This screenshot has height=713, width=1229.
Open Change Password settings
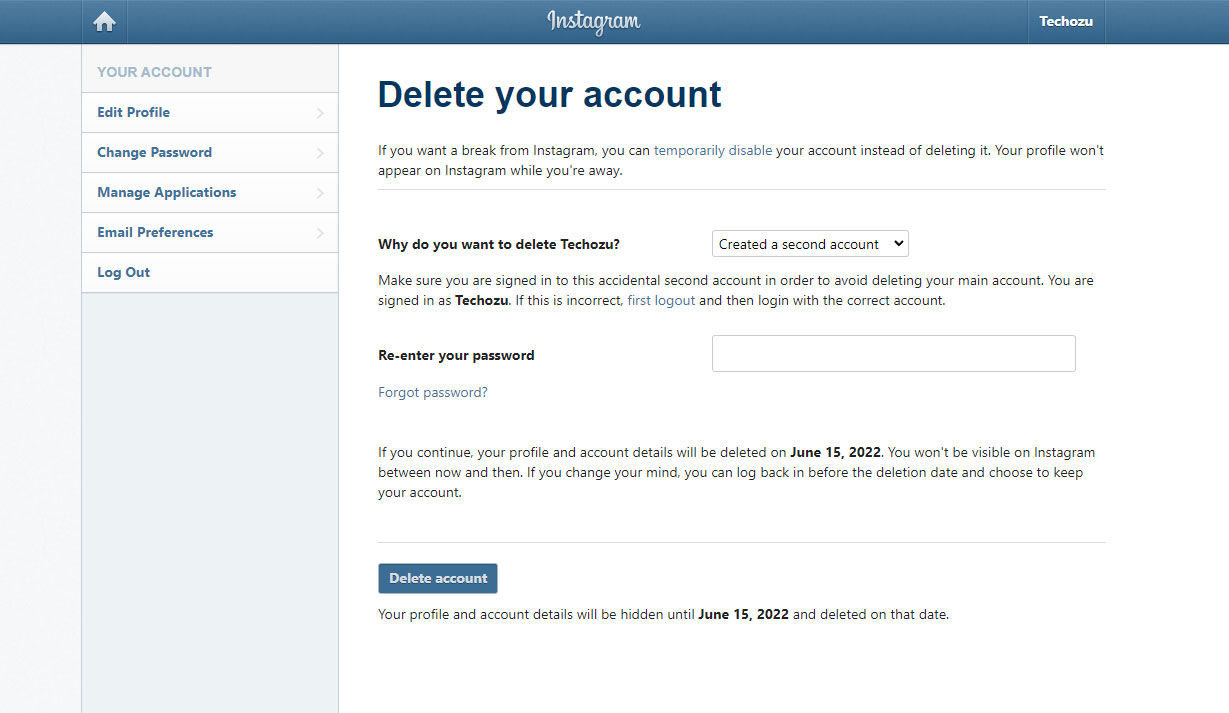click(x=154, y=152)
